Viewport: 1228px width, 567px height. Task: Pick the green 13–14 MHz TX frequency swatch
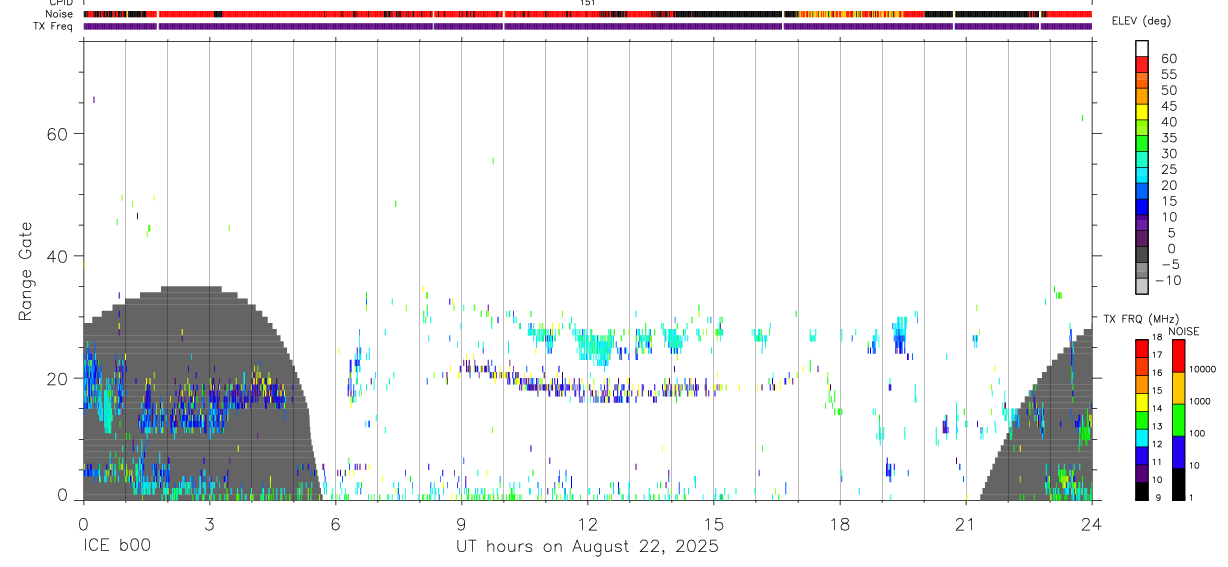(1142, 419)
